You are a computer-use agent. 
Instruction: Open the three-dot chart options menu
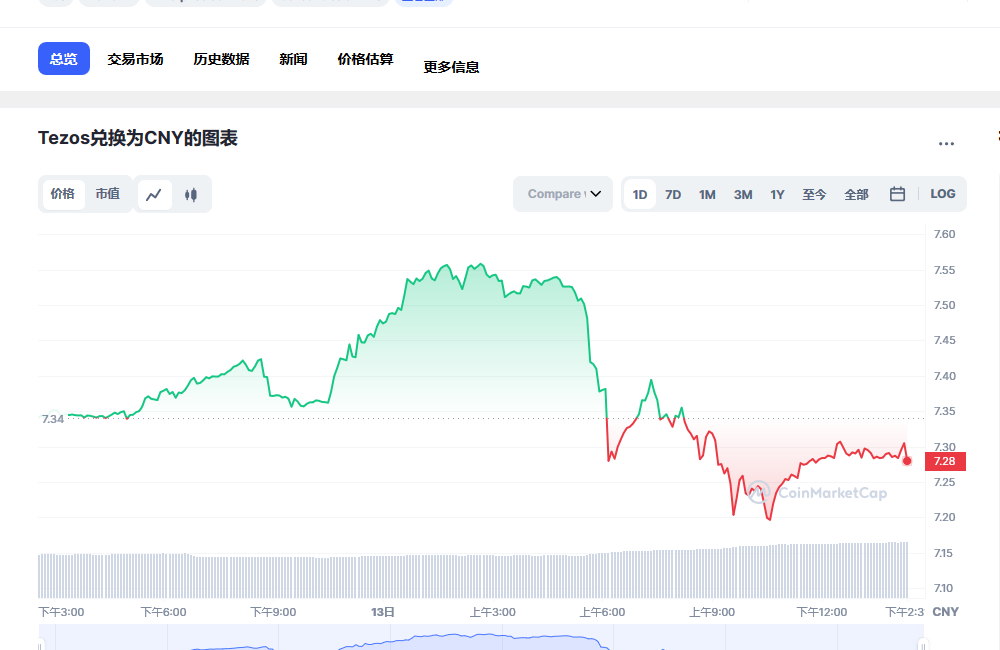[946, 144]
